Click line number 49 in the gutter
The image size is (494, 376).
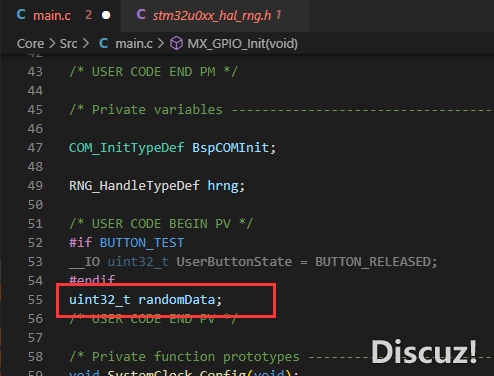pyautogui.click(x=35, y=186)
